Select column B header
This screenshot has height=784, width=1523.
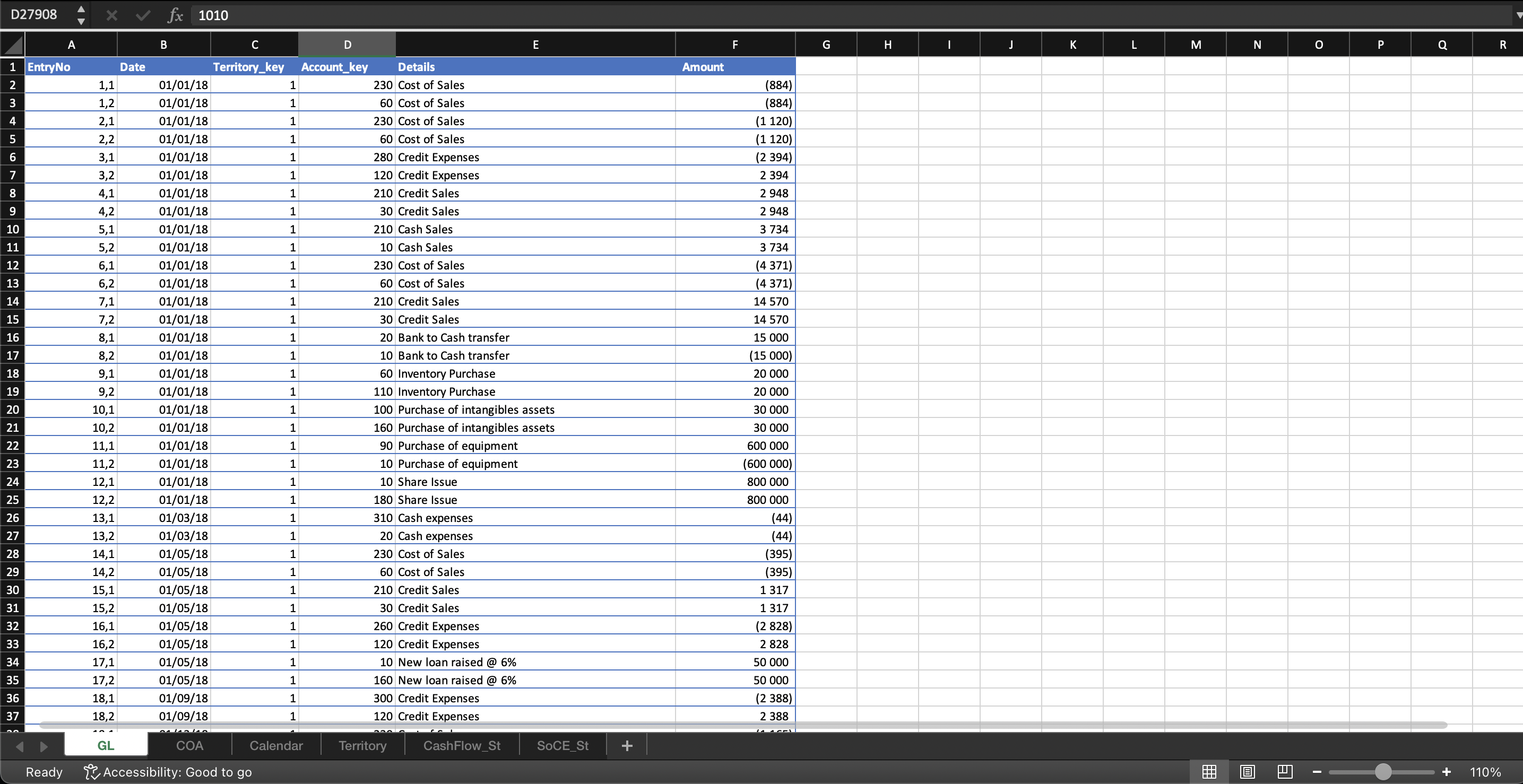pos(164,45)
